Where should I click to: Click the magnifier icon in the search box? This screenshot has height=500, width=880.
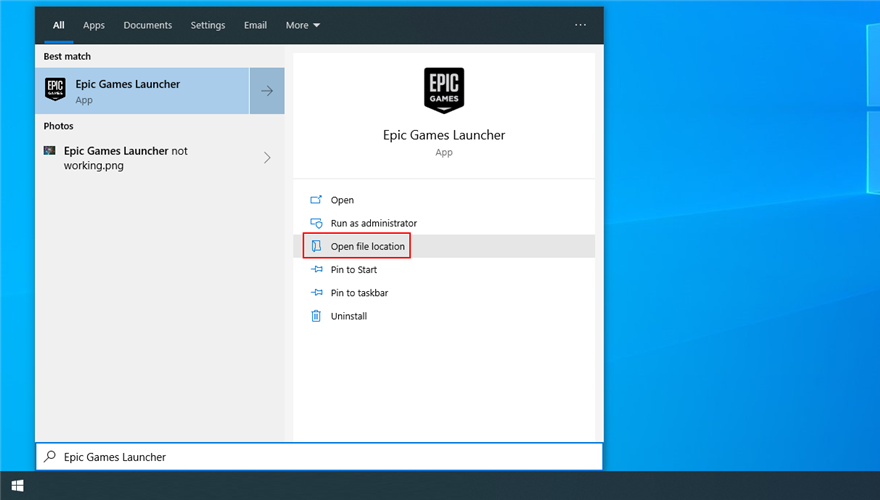coord(50,456)
